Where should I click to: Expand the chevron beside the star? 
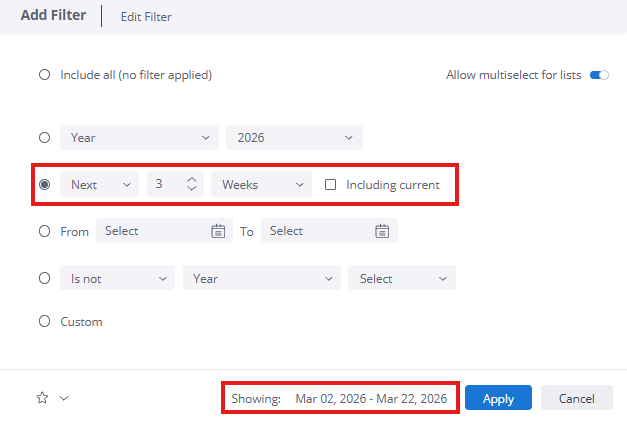(x=64, y=398)
